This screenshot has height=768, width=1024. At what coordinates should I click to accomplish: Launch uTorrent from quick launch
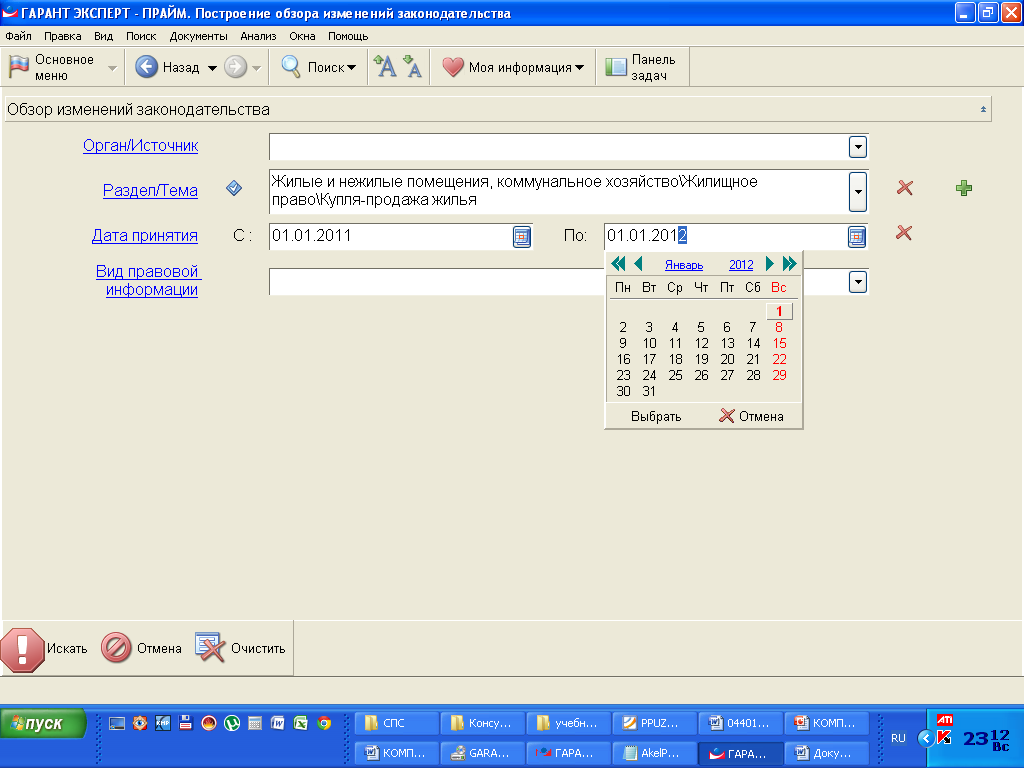click(x=232, y=723)
